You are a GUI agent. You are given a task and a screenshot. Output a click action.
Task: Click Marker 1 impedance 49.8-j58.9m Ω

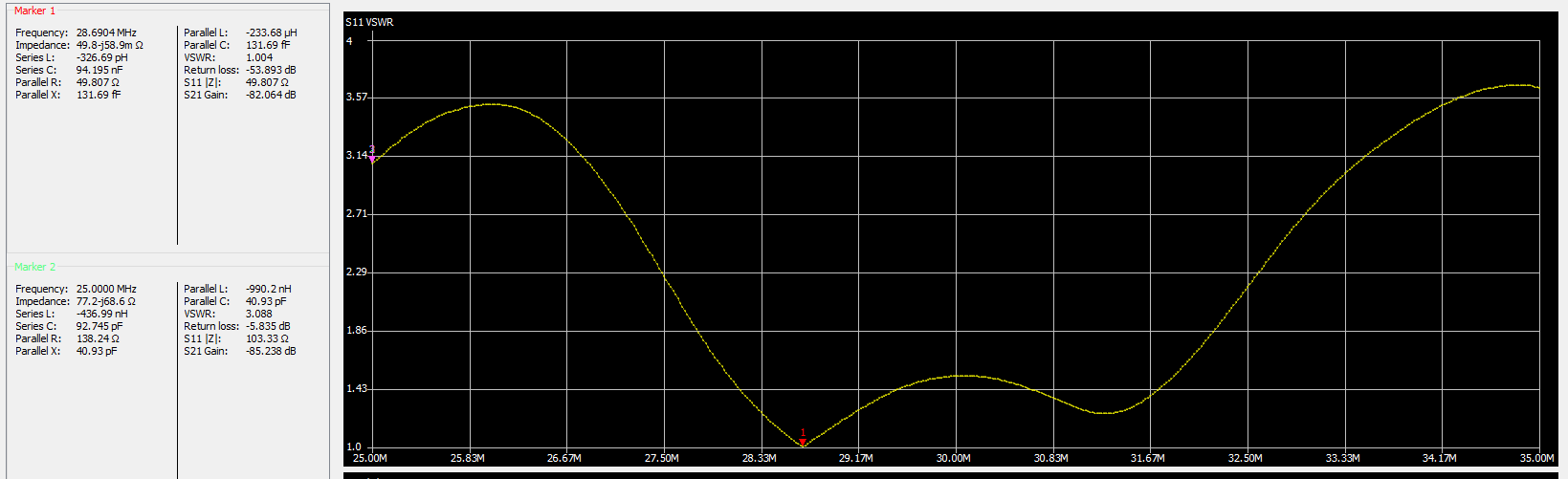pos(110,45)
